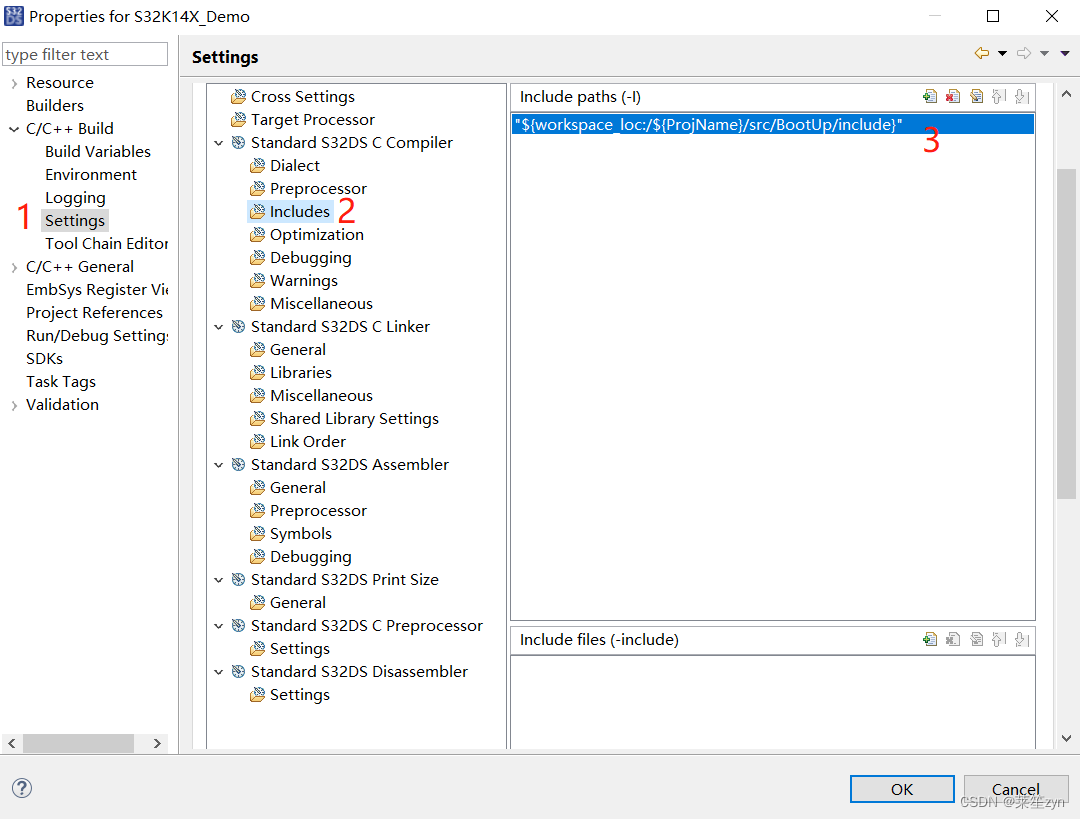Click the Standard S32DS C Linker tool icon
1080x819 pixels.
[x=238, y=326]
